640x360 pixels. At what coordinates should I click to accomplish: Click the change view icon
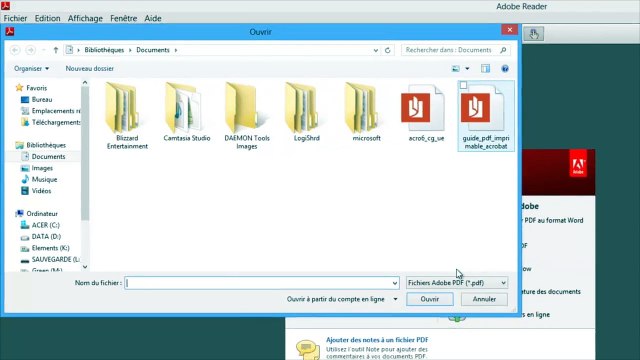tap(456, 69)
